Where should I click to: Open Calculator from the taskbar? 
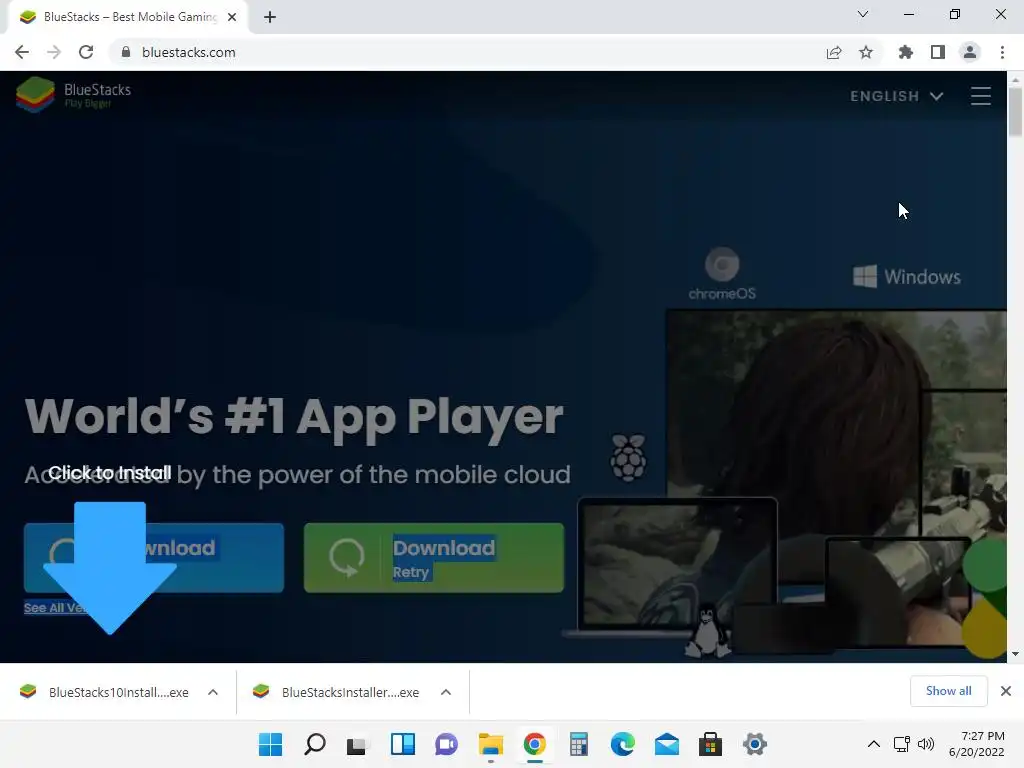point(579,744)
